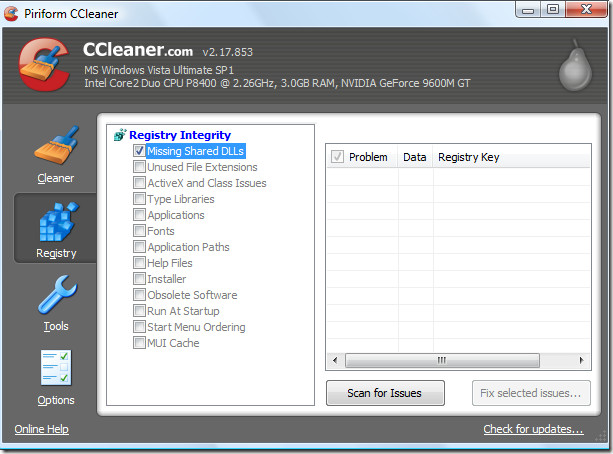Viewport: 613px width, 454px height.
Task: Click the Cleaner label in sidebar
Action: point(56,178)
